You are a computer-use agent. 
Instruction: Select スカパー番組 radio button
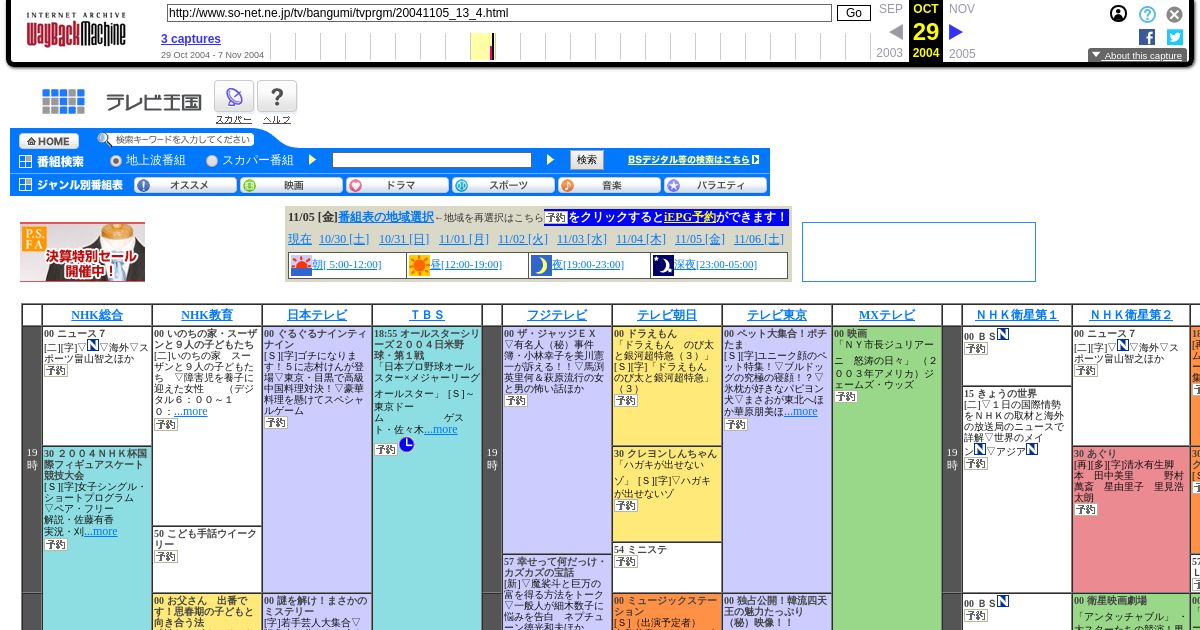212,160
